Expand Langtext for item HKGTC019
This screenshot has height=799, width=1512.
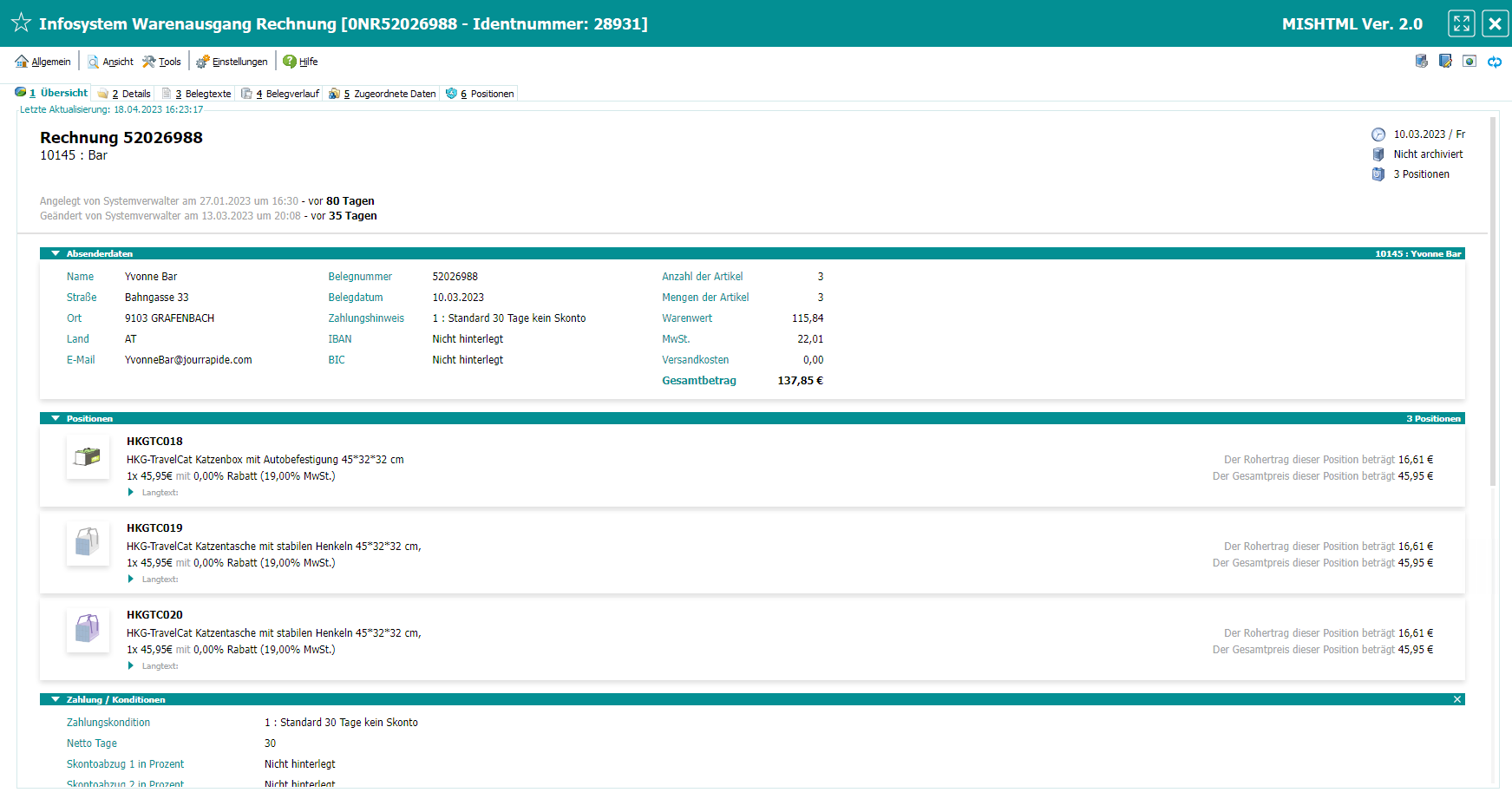[x=131, y=580]
